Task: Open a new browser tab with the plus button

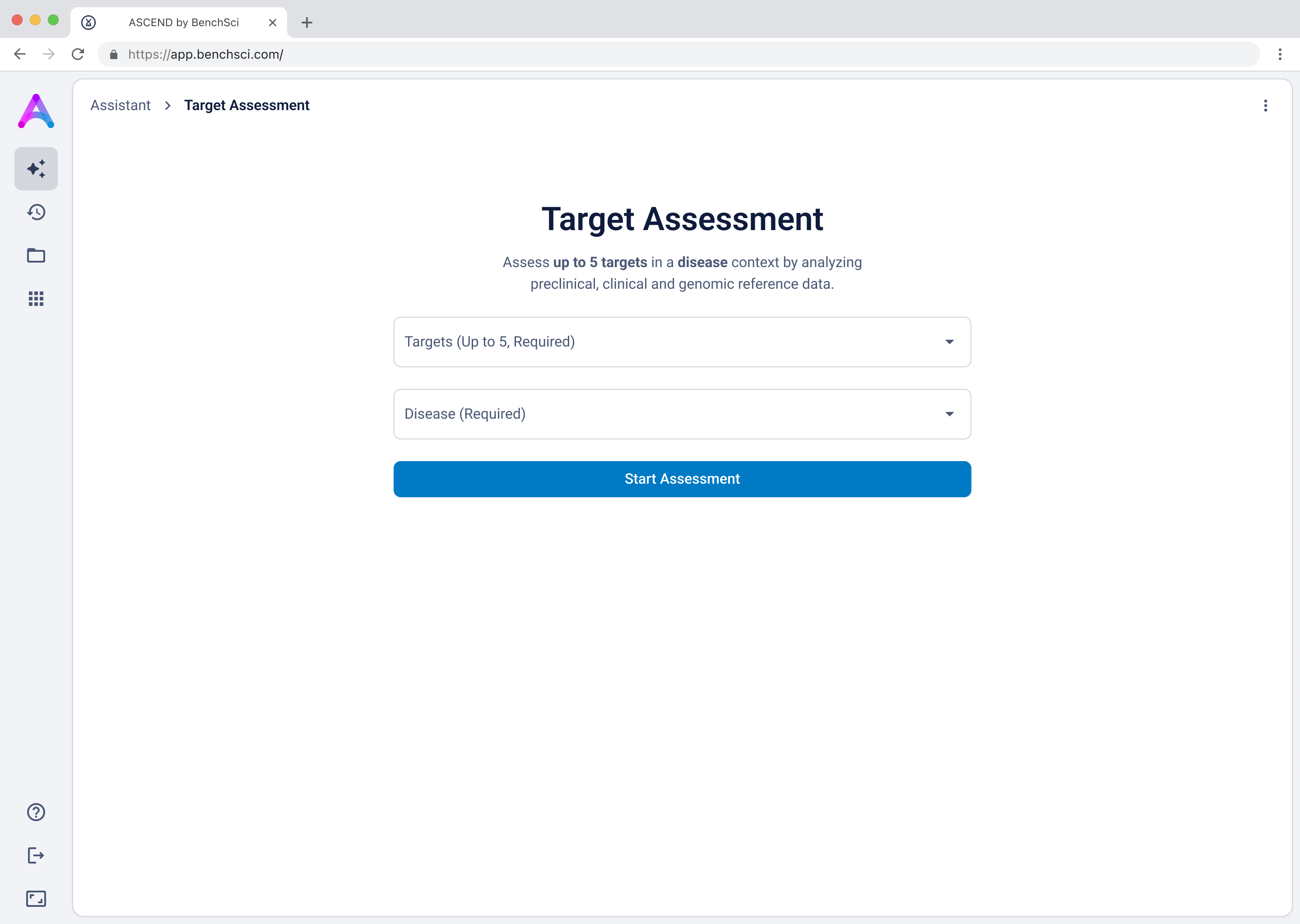Action: coord(307,23)
